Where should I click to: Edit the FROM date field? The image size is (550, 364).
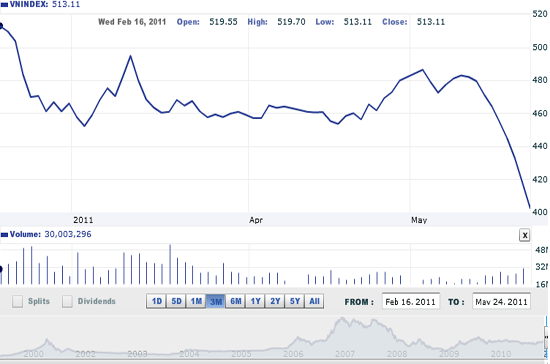pos(411,302)
